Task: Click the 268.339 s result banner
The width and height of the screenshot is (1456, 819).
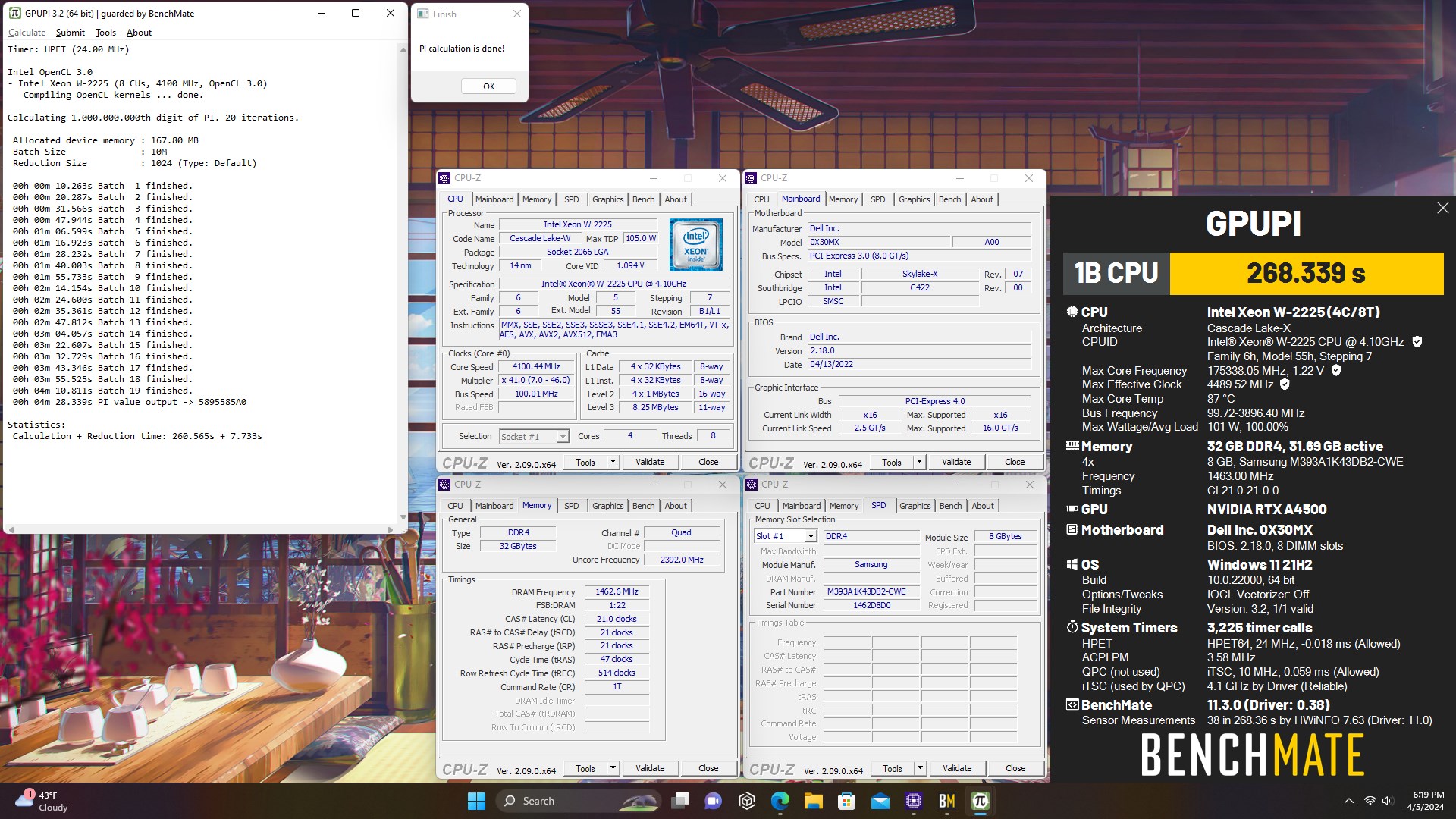Action: [x=1306, y=273]
